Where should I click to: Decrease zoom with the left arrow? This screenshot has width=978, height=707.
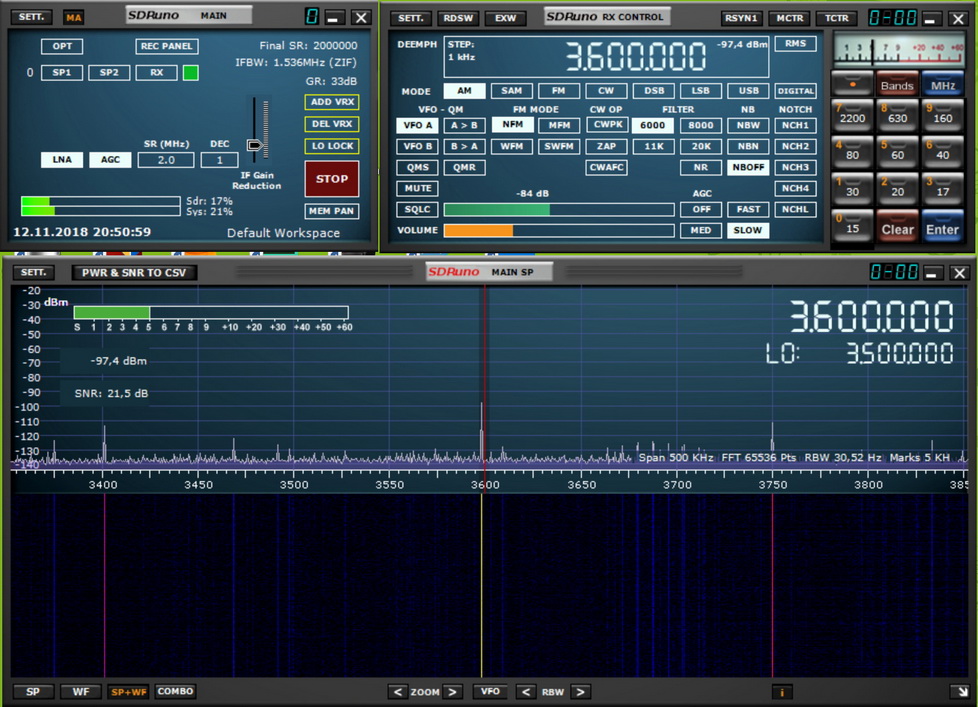(397, 691)
